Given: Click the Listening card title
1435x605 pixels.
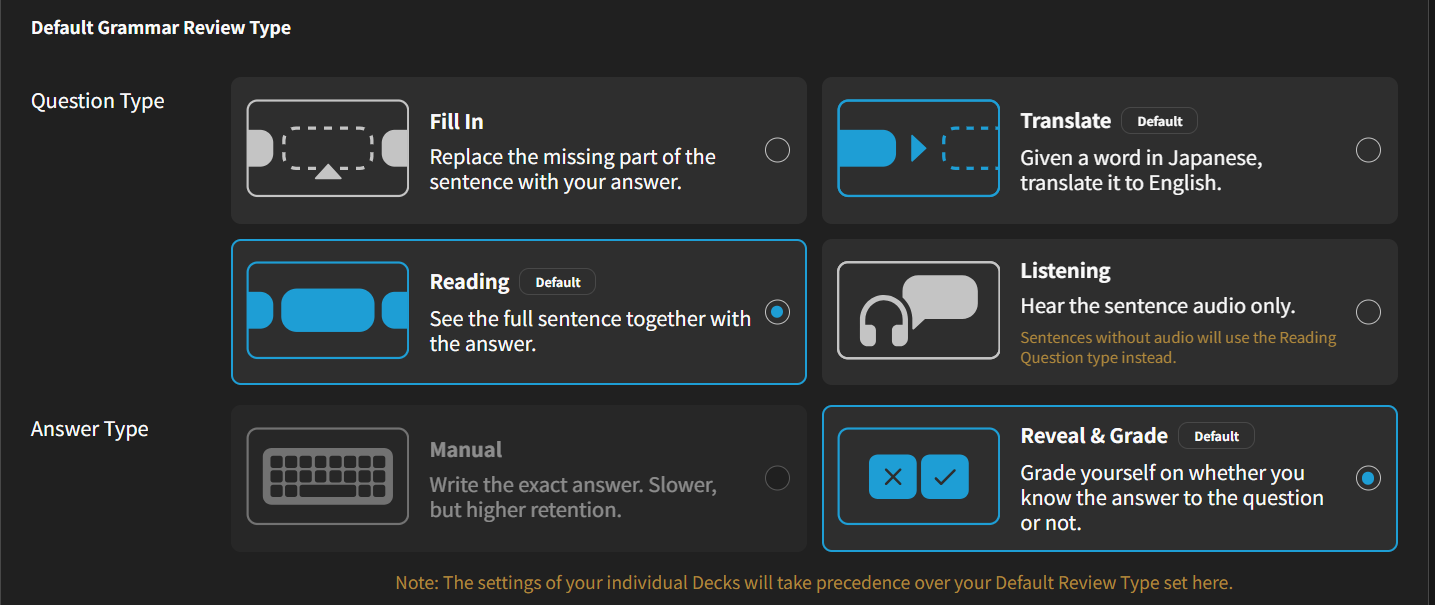Looking at the screenshot, I should tap(1065, 271).
